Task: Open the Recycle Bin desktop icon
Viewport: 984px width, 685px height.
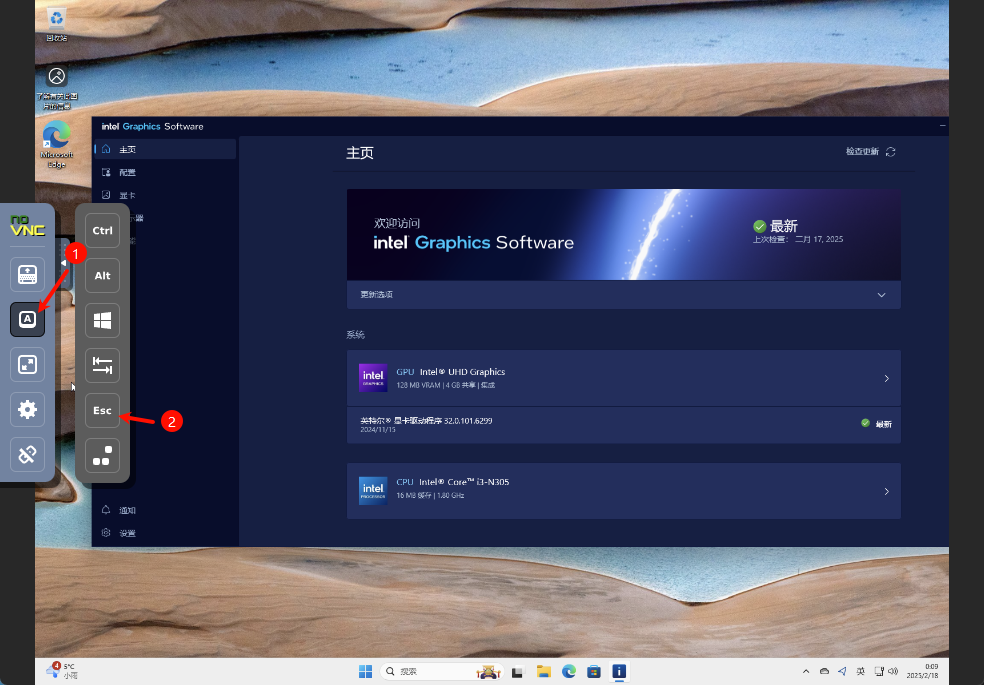Action: pyautogui.click(x=56, y=25)
